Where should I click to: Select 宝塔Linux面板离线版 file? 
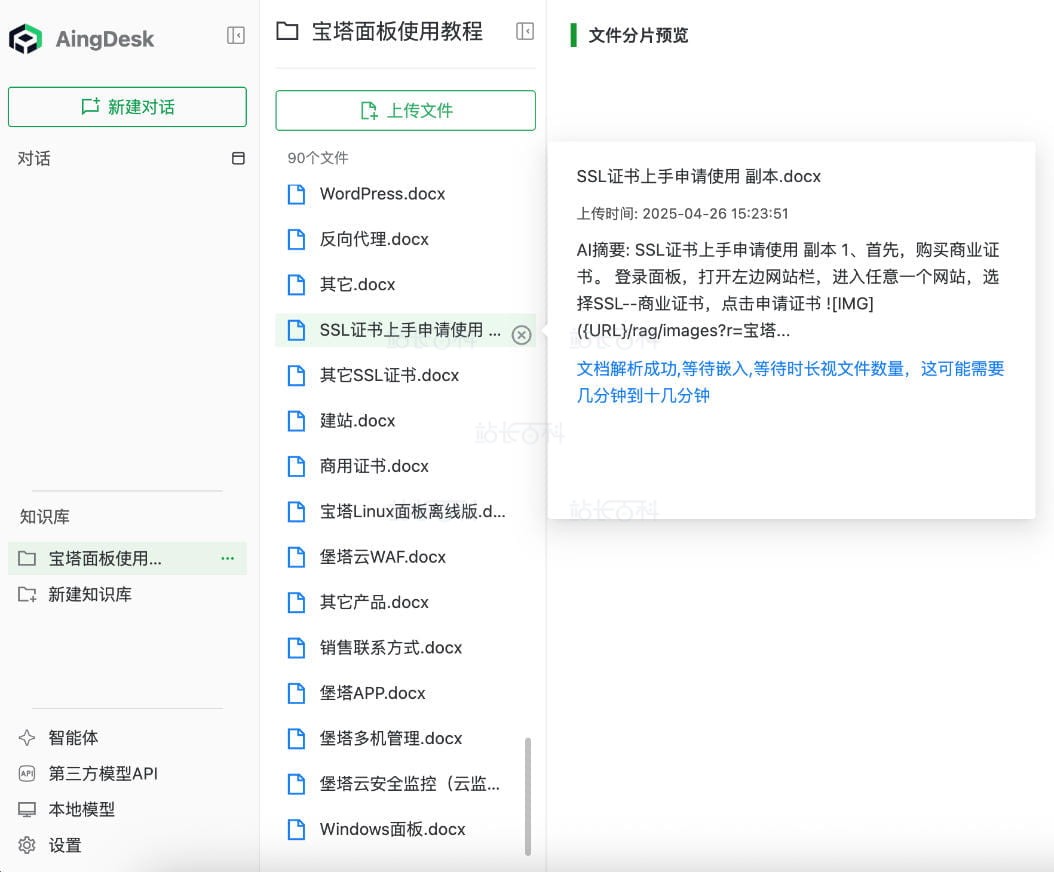[x=405, y=512]
